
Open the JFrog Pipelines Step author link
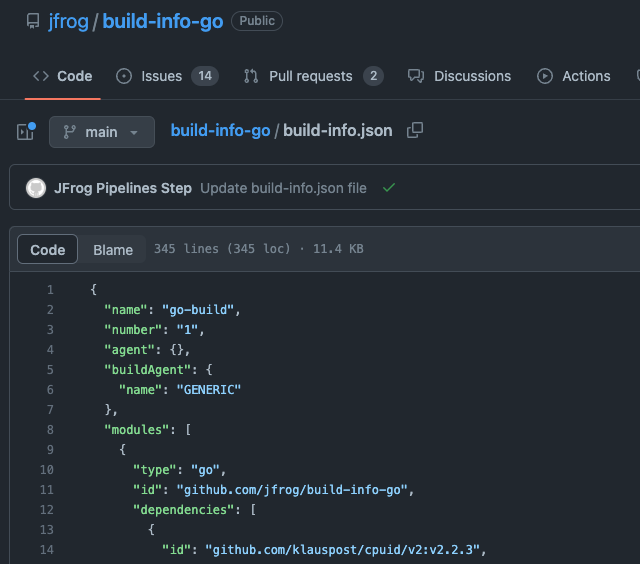click(123, 188)
